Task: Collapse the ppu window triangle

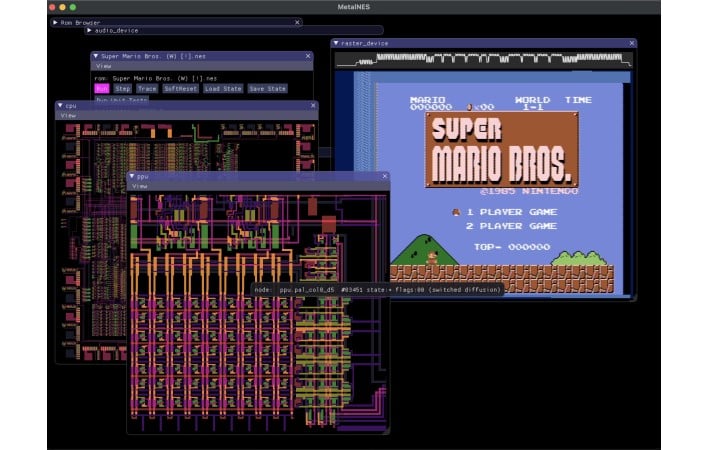Action: pyautogui.click(x=132, y=175)
